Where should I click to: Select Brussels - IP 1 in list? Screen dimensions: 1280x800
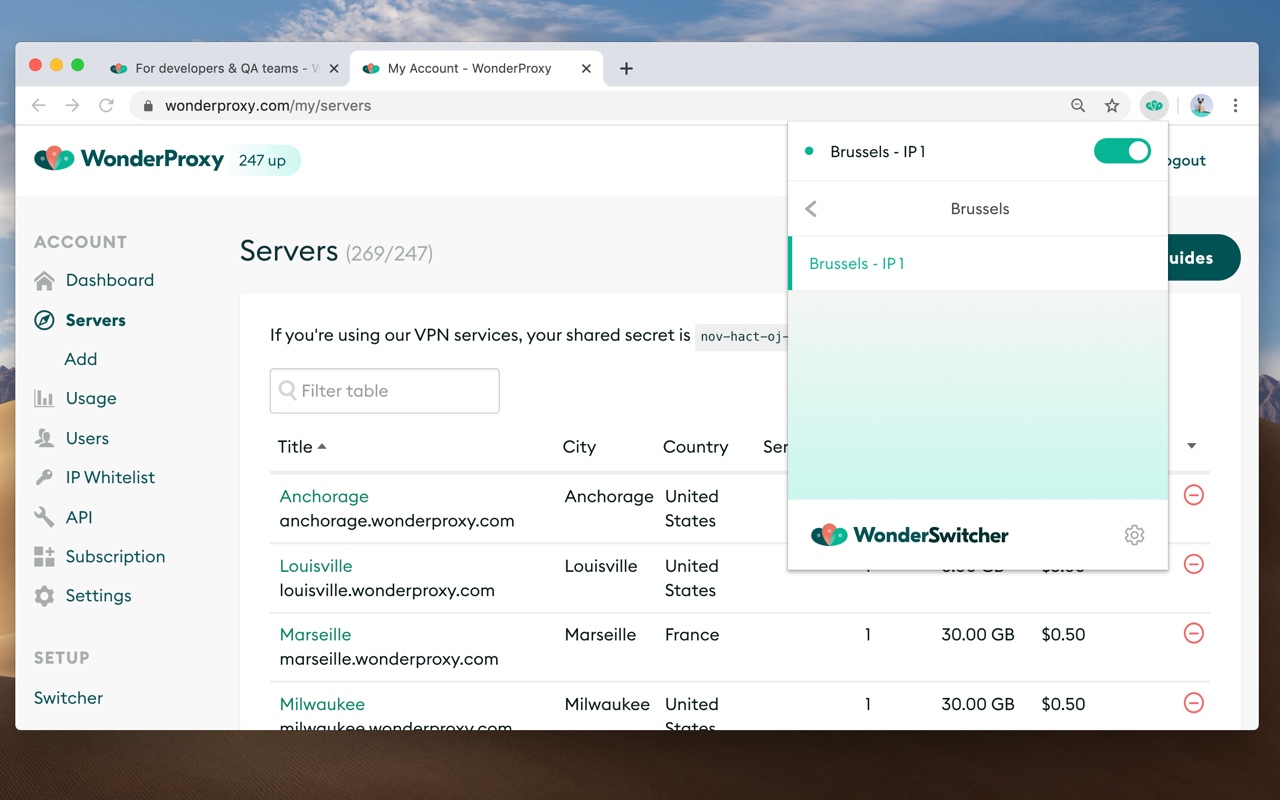point(978,264)
